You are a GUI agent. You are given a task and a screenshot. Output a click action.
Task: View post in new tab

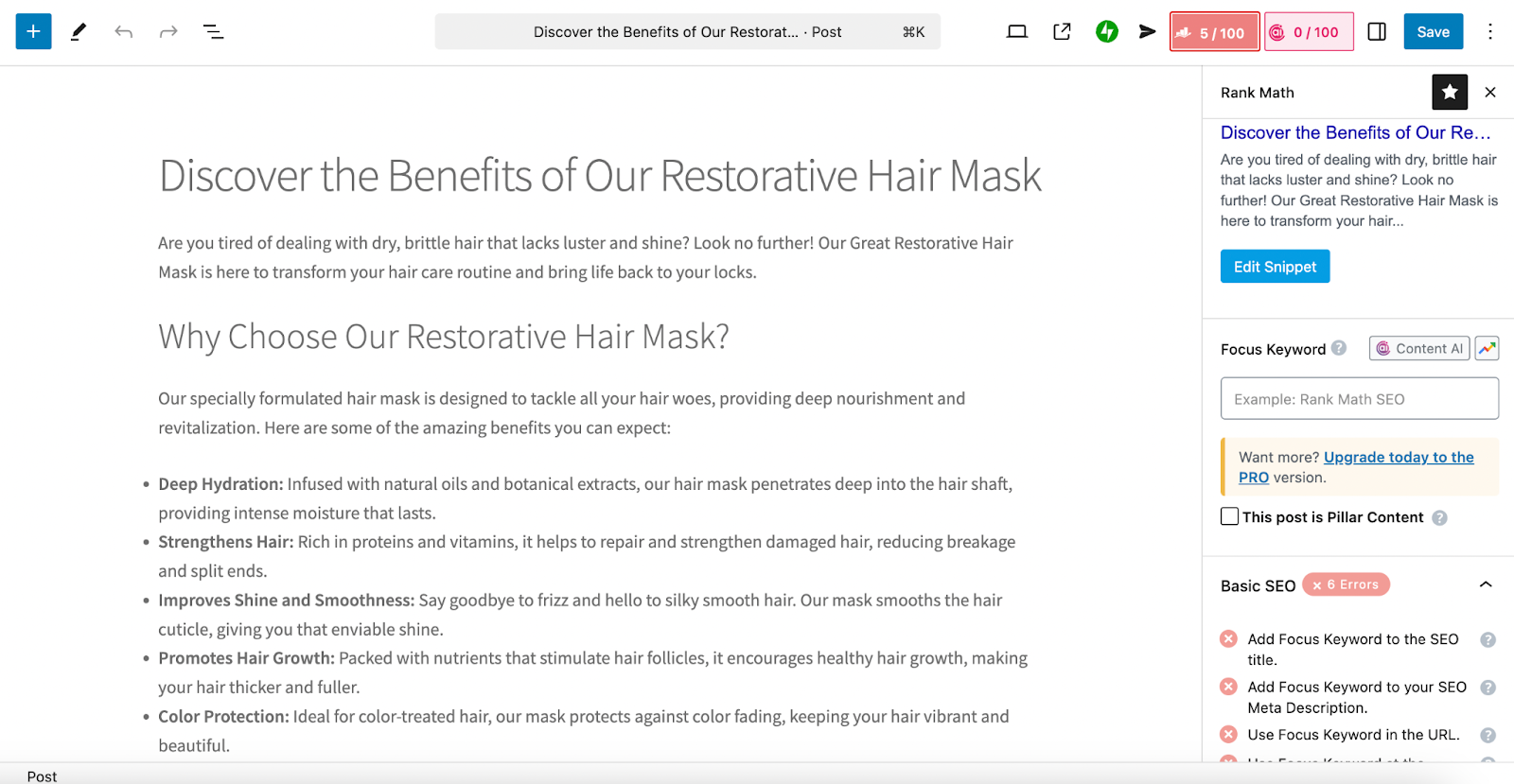point(1062,31)
